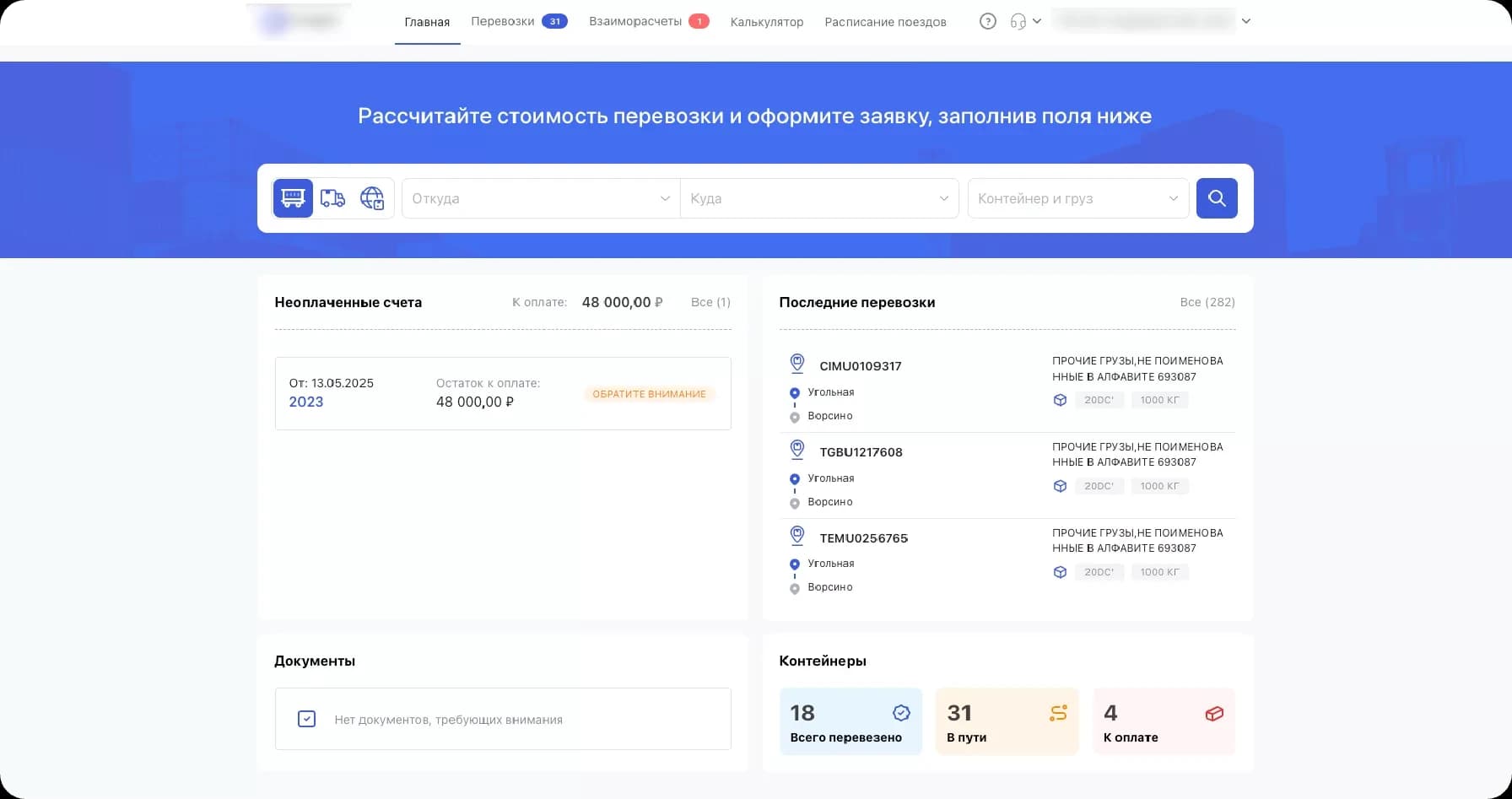Click the company logo in header
Screen dimensions: 1512x799
click(299, 21)
